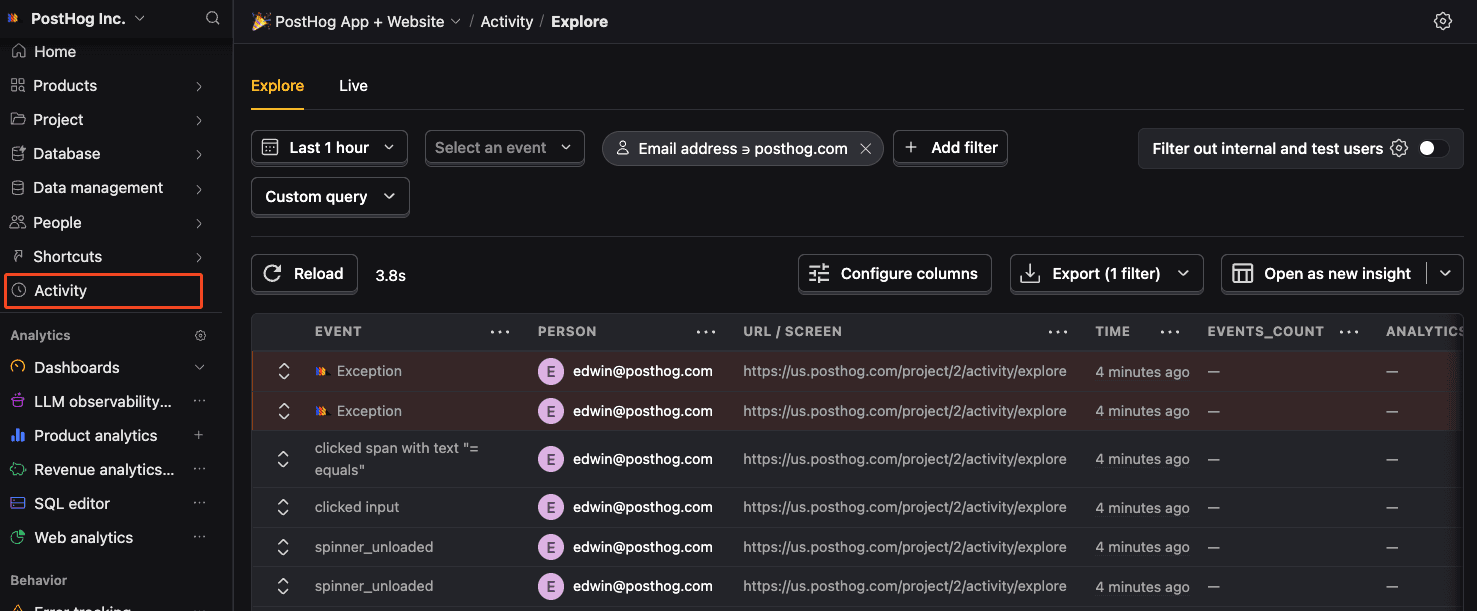Screen dimensions: 1477x611
Task: Open edwin@posthog.com in clicked input row
Action: click(642, 507)
